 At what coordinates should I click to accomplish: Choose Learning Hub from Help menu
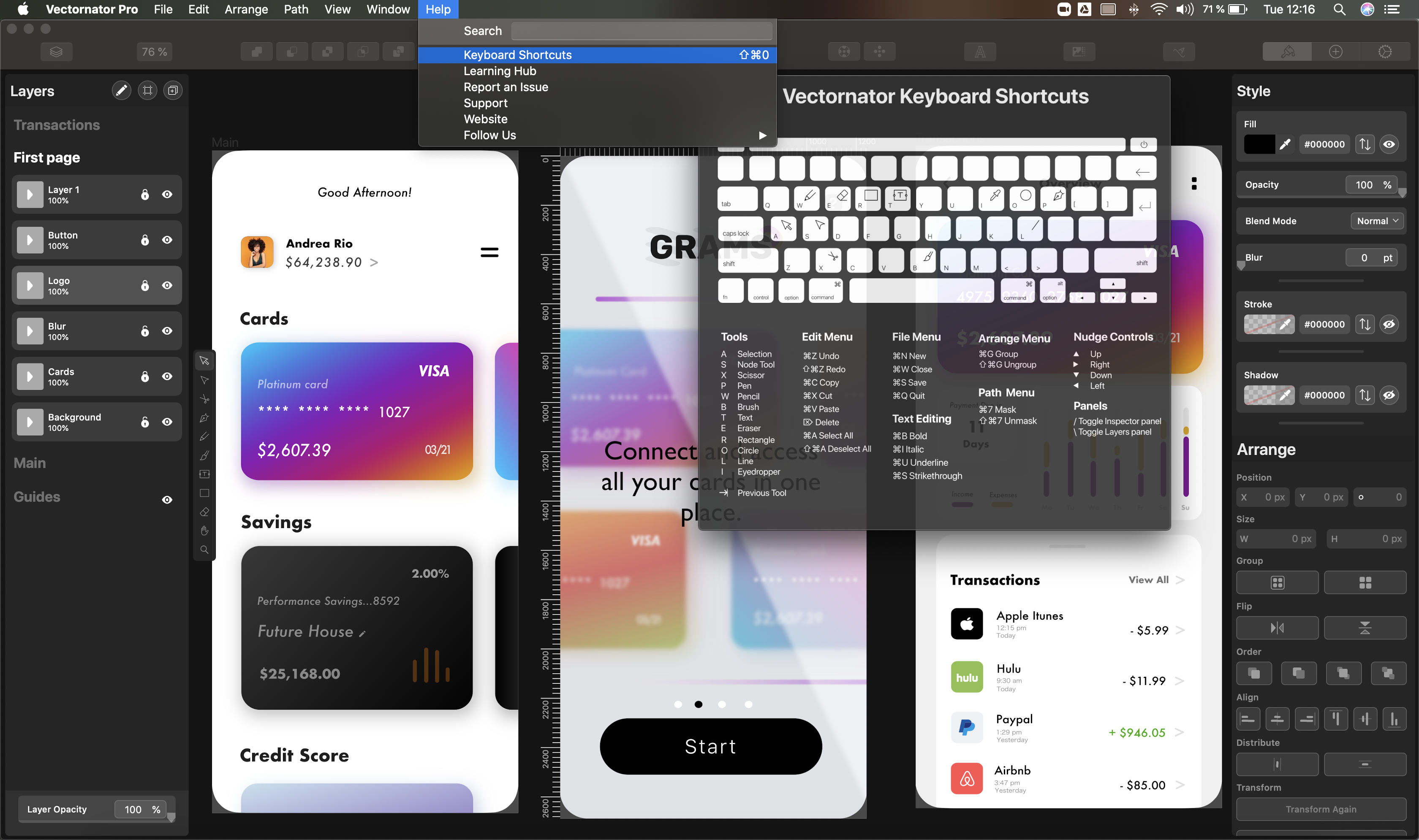click(597, 71)
